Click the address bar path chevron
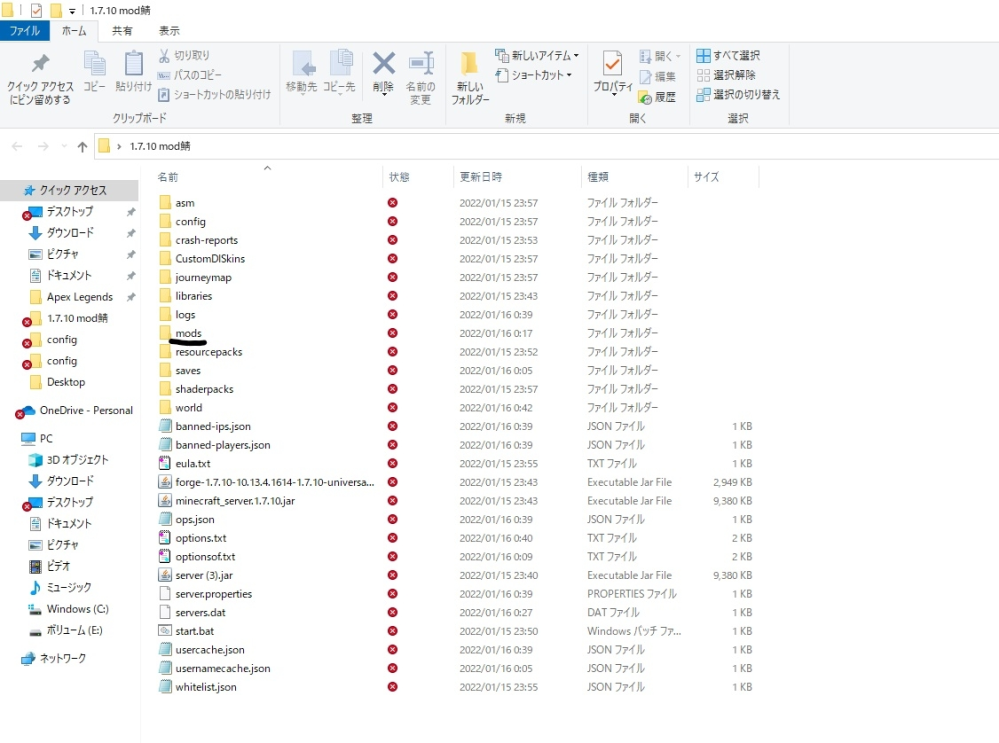Image resolution: width=999 pixels, height=743 pixels. pos(119,147)
